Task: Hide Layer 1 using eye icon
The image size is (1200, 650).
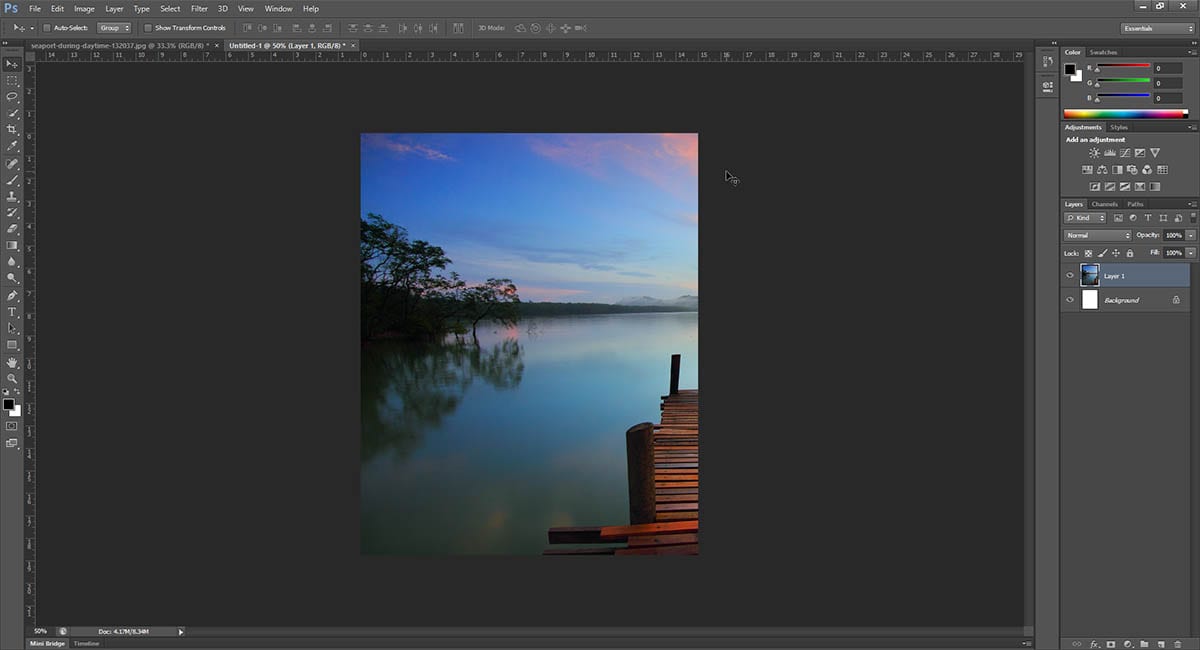Action: click(x=1070, y=276)
